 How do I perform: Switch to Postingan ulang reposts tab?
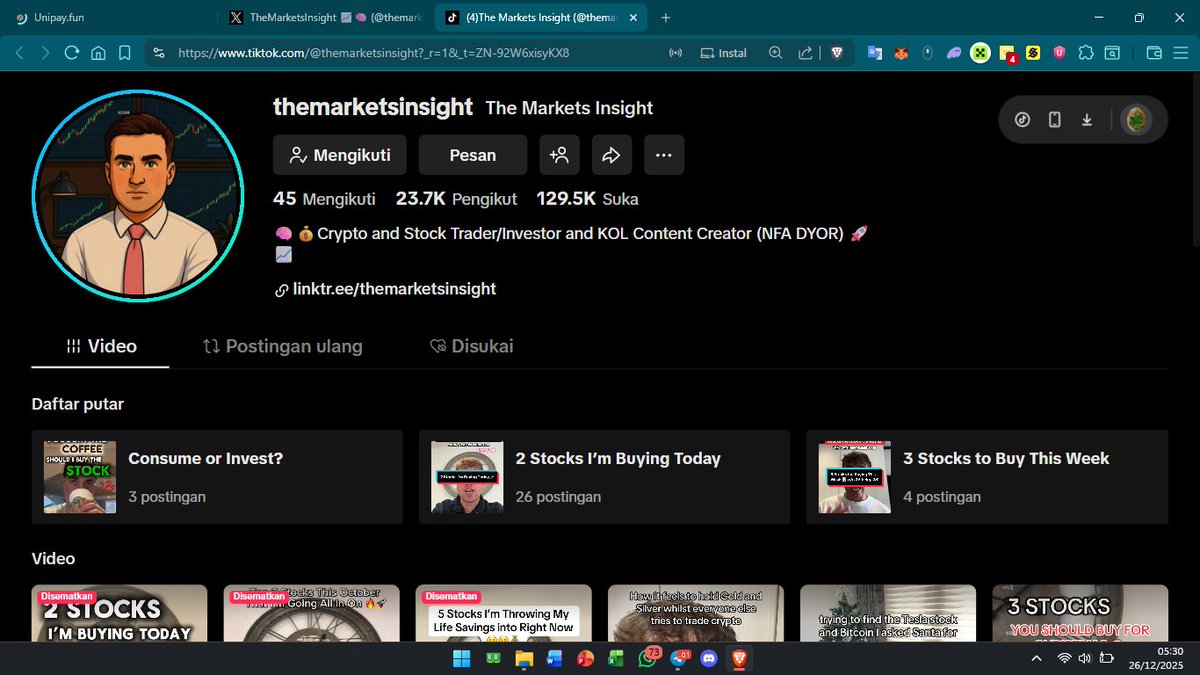tap(283, 346)
